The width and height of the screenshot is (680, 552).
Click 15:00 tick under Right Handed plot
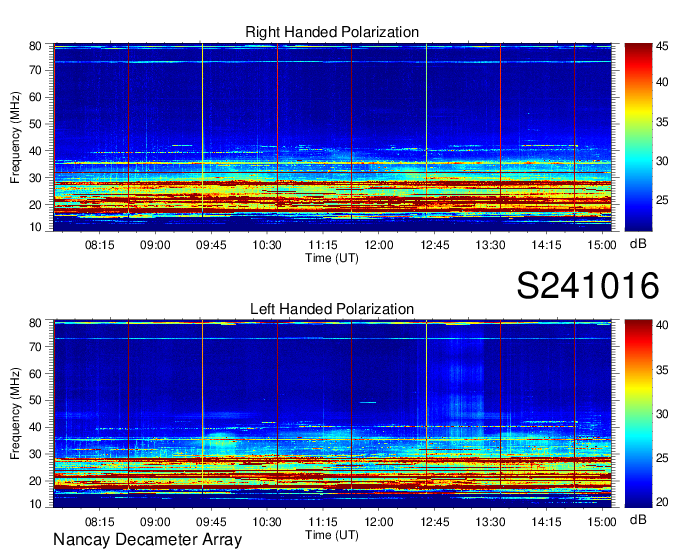pos(602,245)
